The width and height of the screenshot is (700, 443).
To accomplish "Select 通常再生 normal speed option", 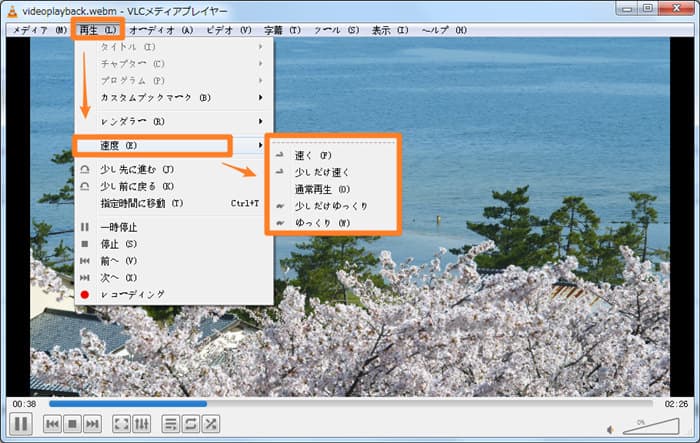I will pyautogui.click(x=333, y=189).
